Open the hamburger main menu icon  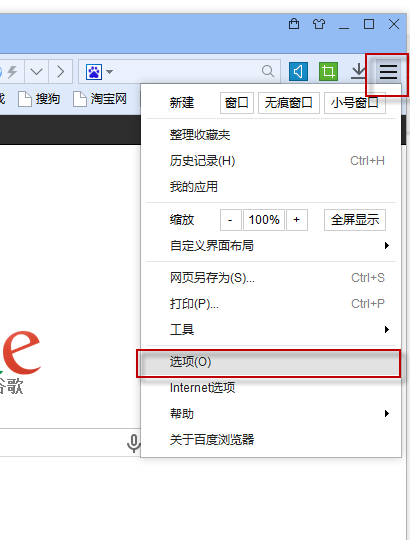coord(388,72)
